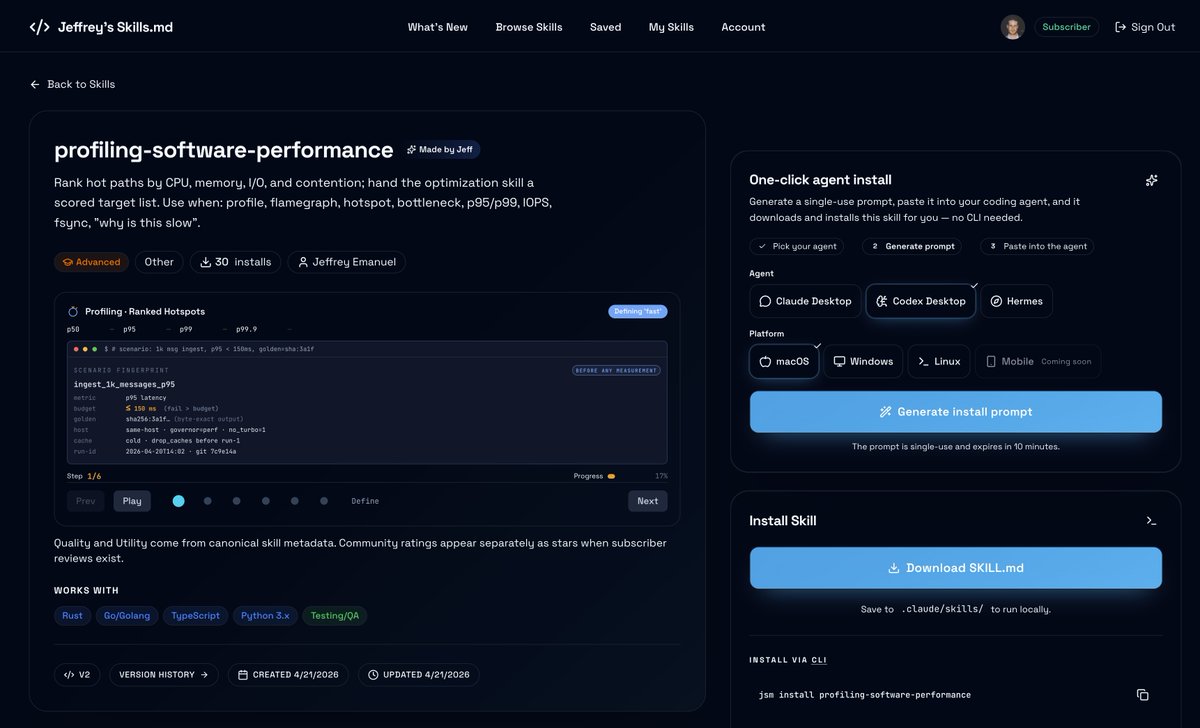Open Version History
The height and width of the screenshot is (728, 1200).
(163, 675)
